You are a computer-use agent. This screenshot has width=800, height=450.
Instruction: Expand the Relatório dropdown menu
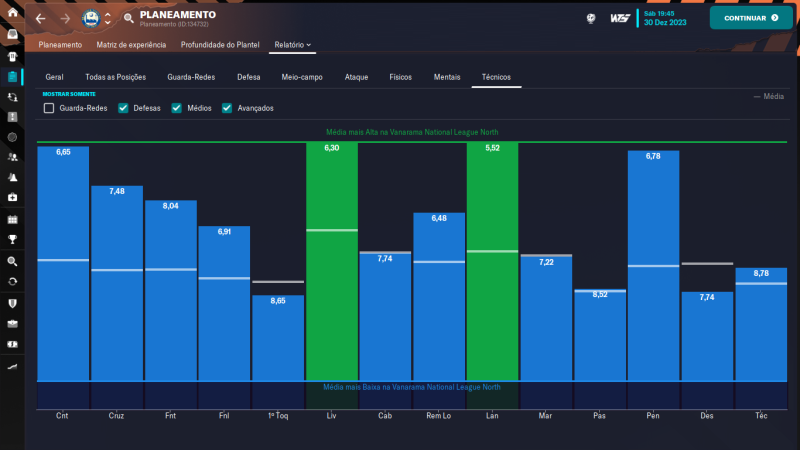tap(293, 45)
